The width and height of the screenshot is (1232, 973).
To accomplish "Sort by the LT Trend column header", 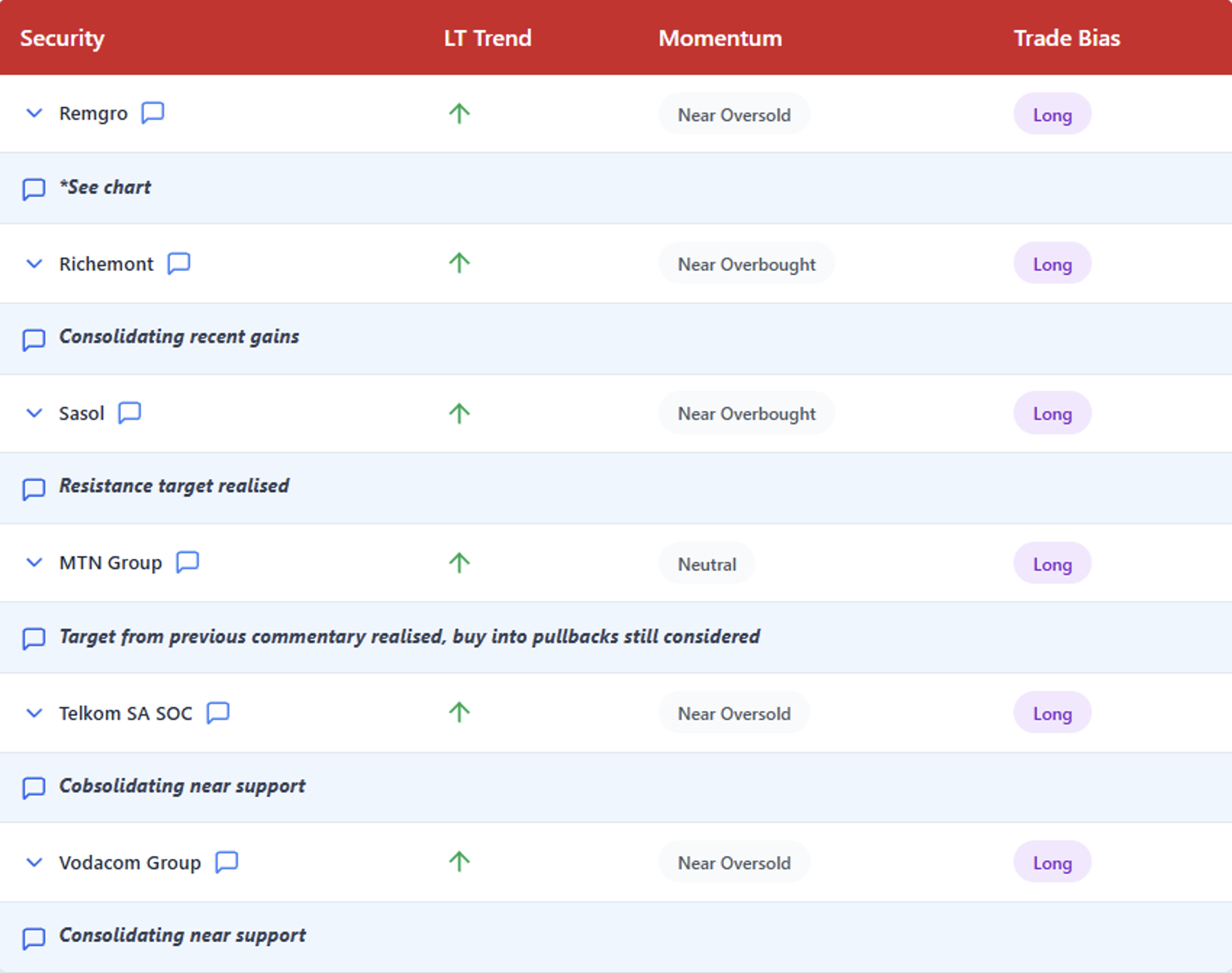I will point(487,38).
